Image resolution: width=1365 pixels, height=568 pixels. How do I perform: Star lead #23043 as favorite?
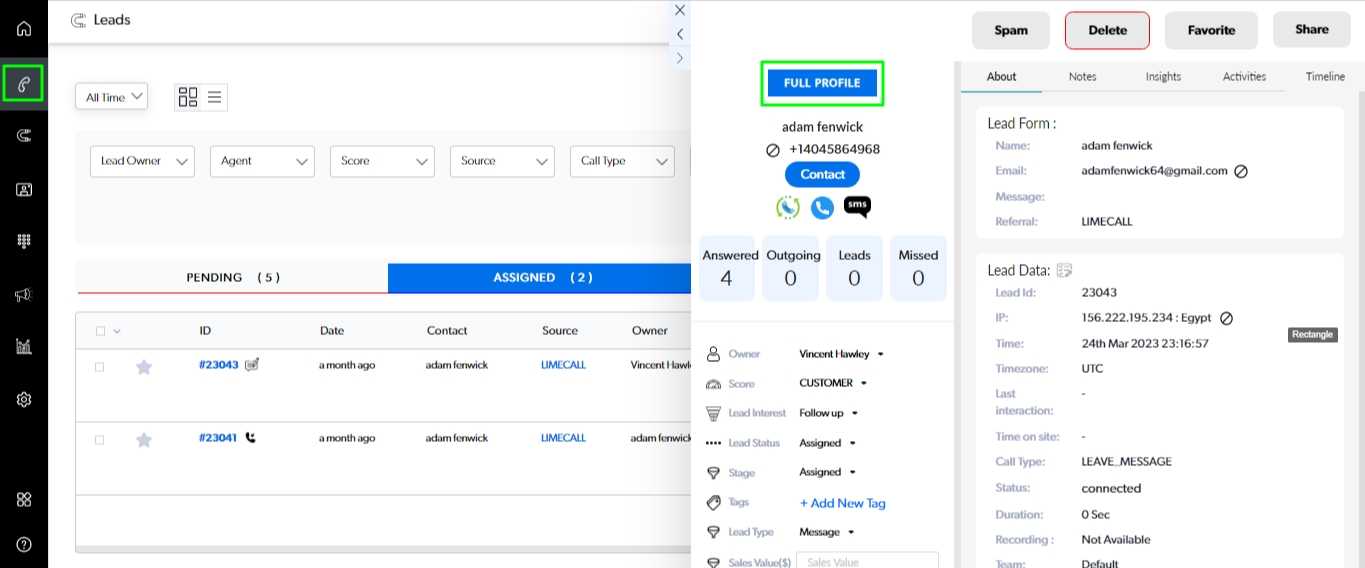click(x=144, y=367)
